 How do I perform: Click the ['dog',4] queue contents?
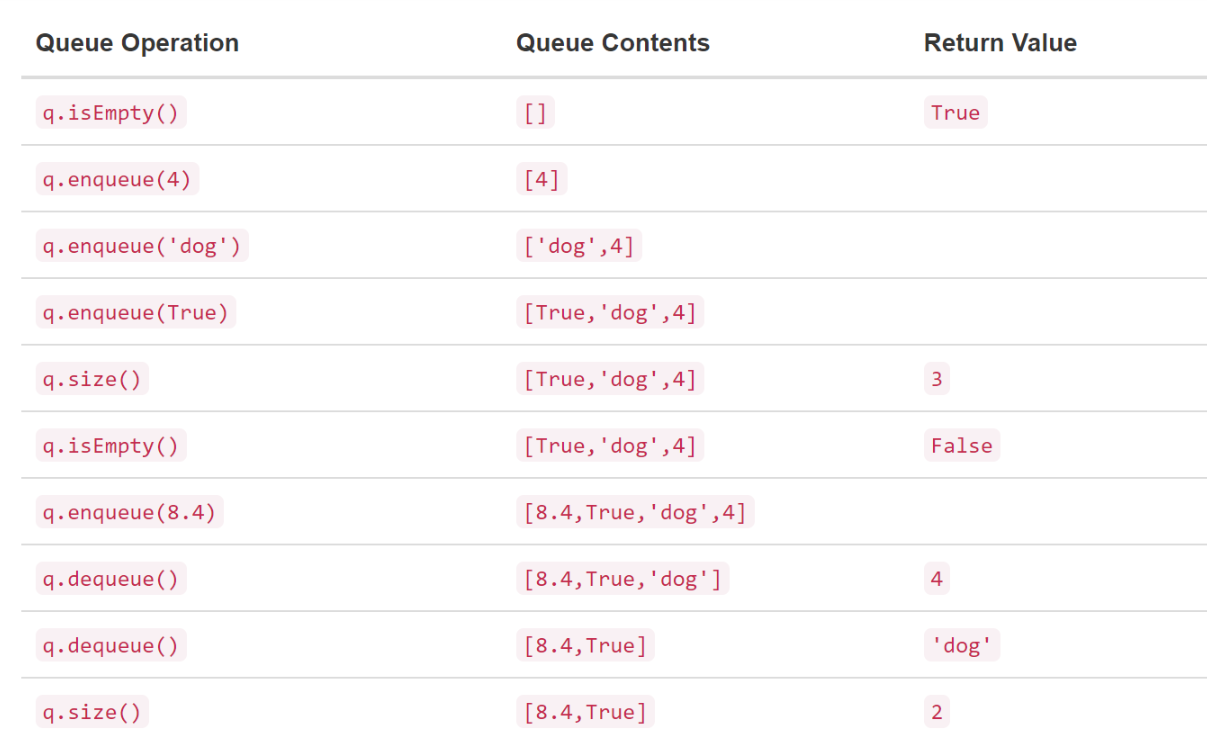[x=579, y=246]
